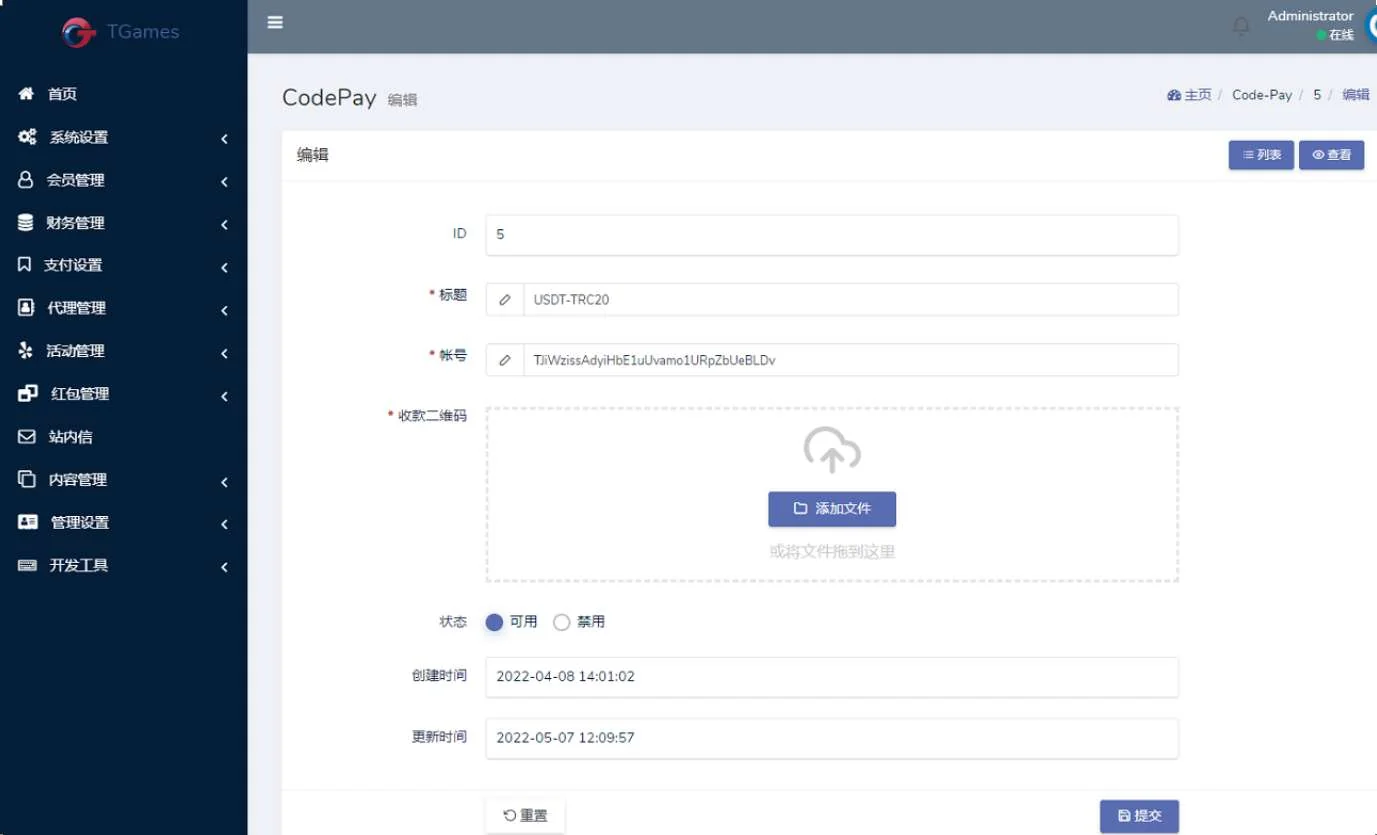Viewport: 1377px width, 835px height.
Task: Open the 会员管理 sidebar menu
Action: pyautogui.click(x=75, y=180)
